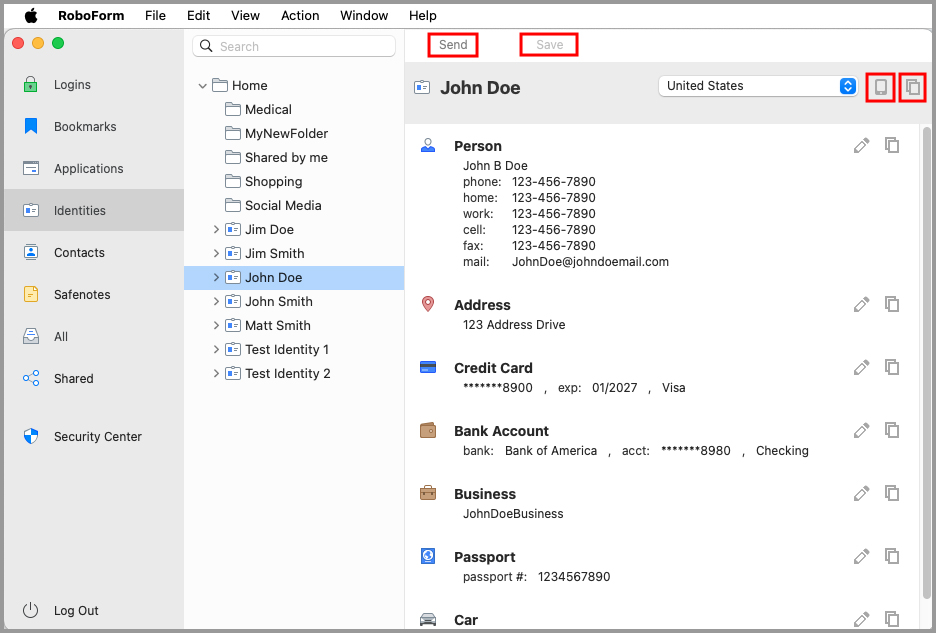Open the View menu
This screenshot has width=936, height=633.
[x=245, y=16]
